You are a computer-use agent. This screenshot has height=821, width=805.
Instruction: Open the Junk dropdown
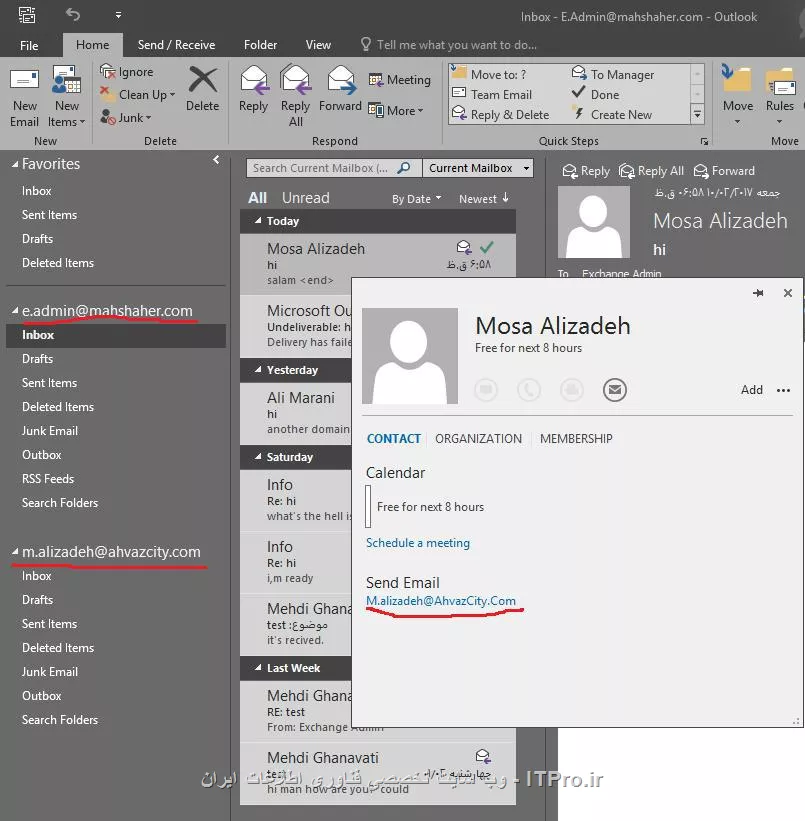point(126,118)
